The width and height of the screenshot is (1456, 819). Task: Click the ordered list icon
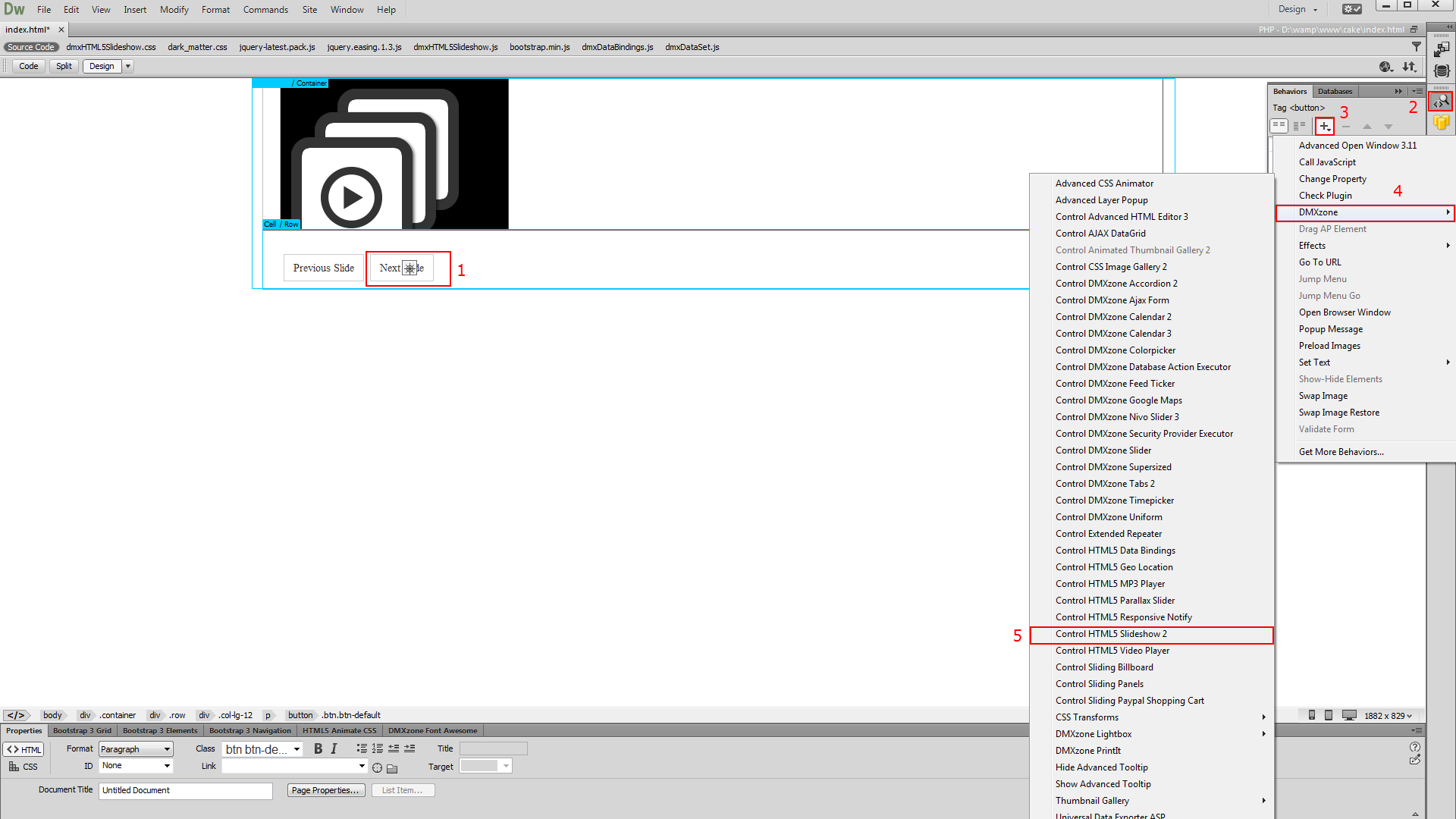377,748
